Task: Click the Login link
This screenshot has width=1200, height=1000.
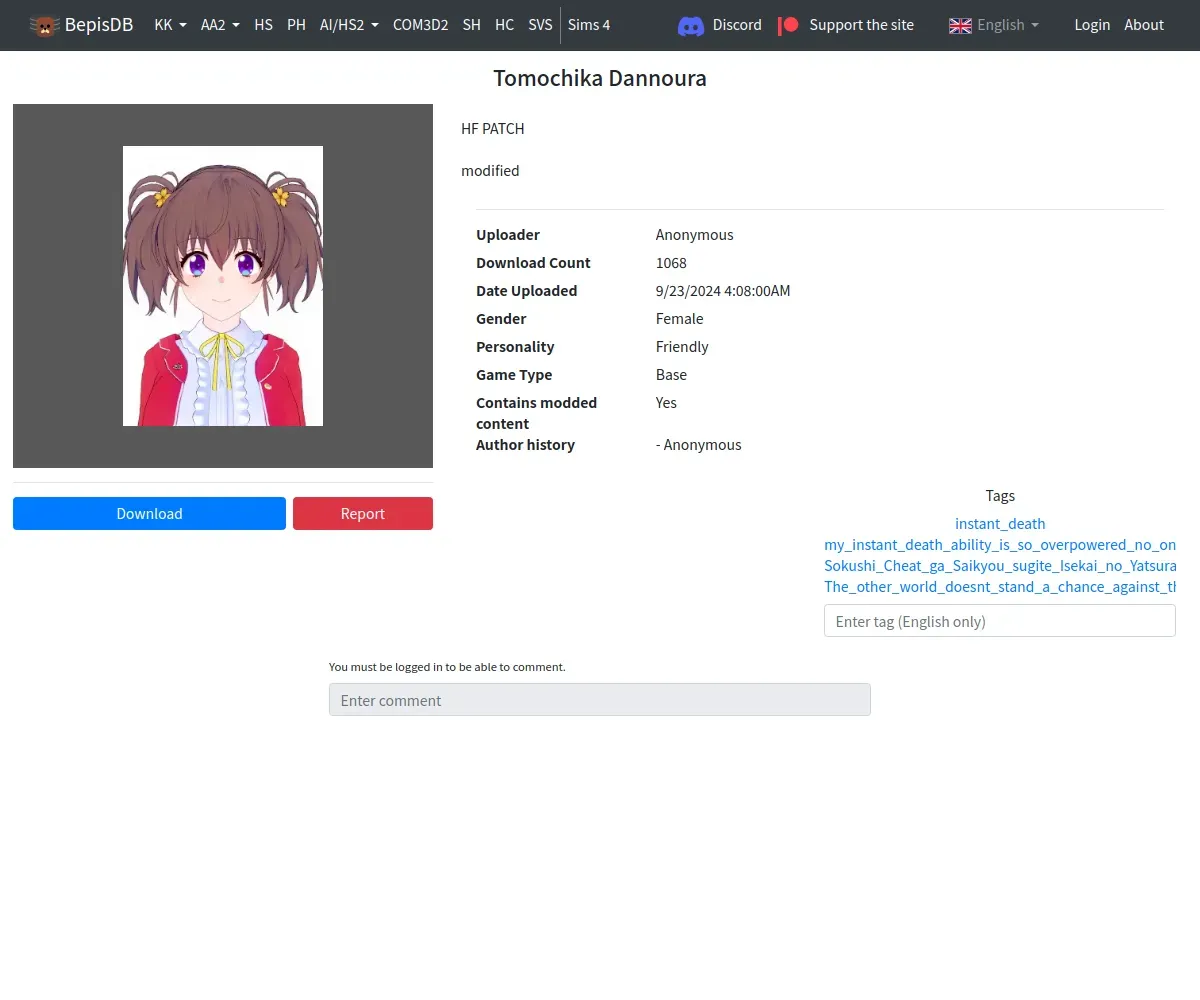Action: pyautogui.click(x=1092, y=25)
